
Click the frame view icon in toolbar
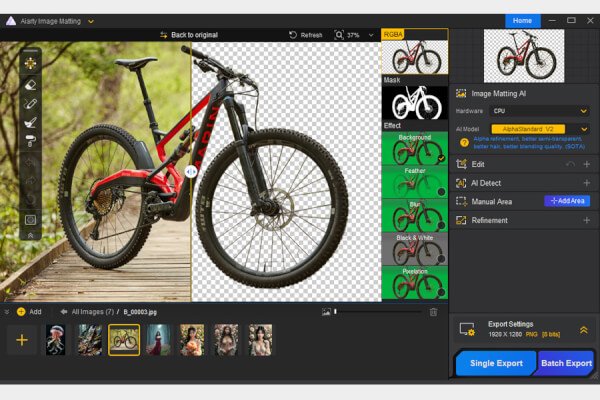[31, 220]
